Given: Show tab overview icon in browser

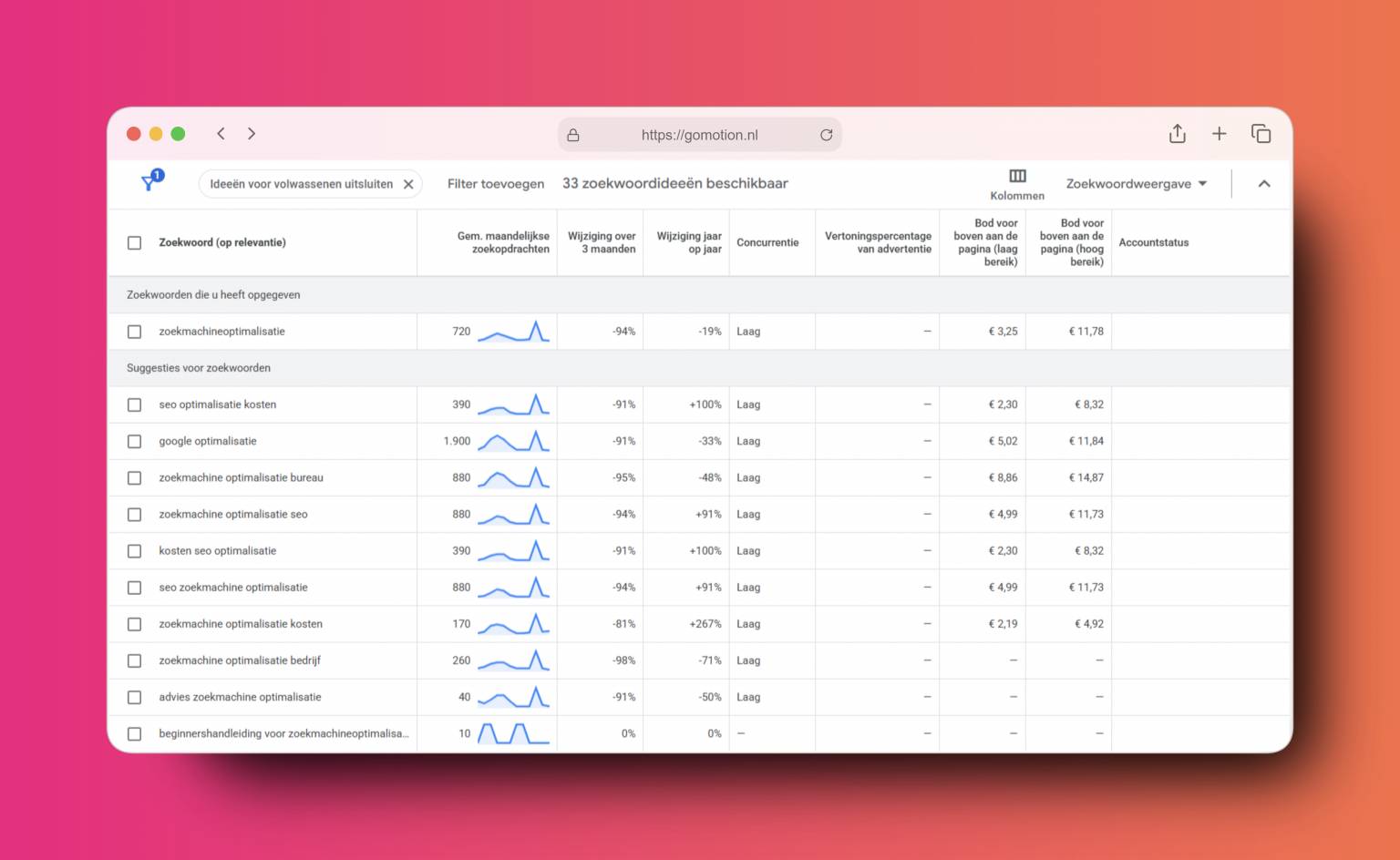Looking at the screenshot, I should pos(1261,134).
